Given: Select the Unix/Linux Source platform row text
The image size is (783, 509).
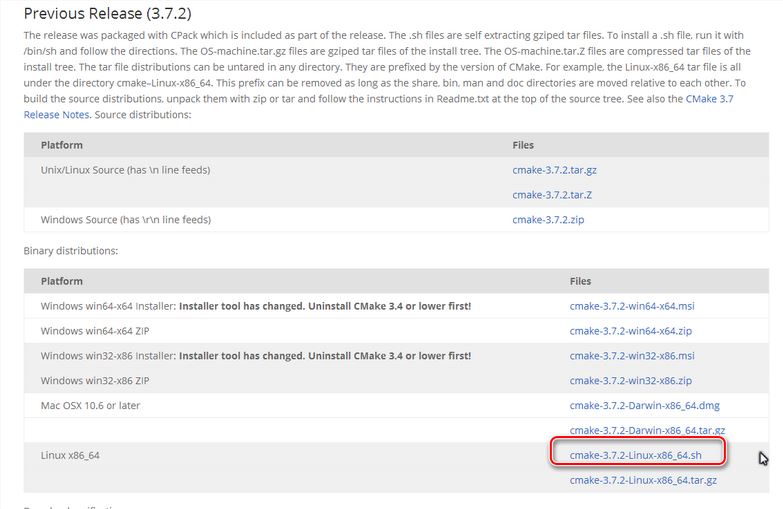Looking at the screenshot, I should point(125,170).
